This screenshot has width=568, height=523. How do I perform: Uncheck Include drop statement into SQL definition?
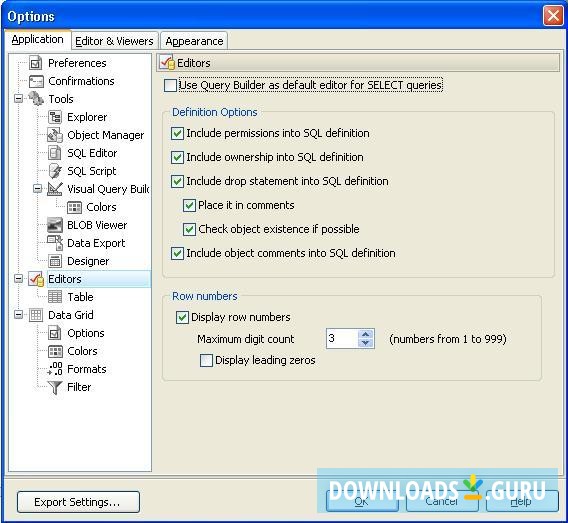[177, 181]
